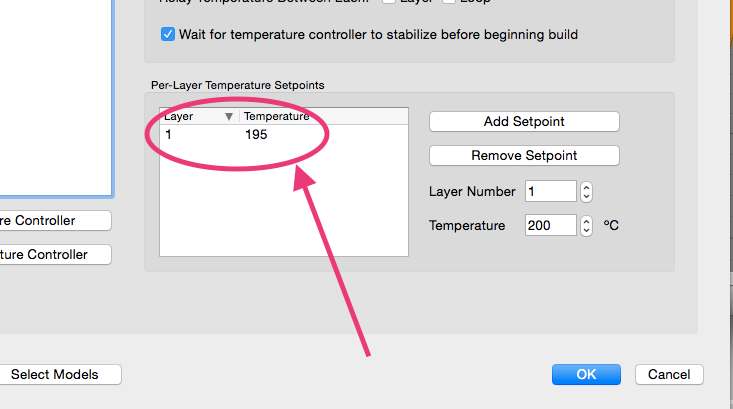Image resolution: width=733 pixels, height=409 pixels.
Task: Click the lower partially visible Controller button
Action: point(55,255)
